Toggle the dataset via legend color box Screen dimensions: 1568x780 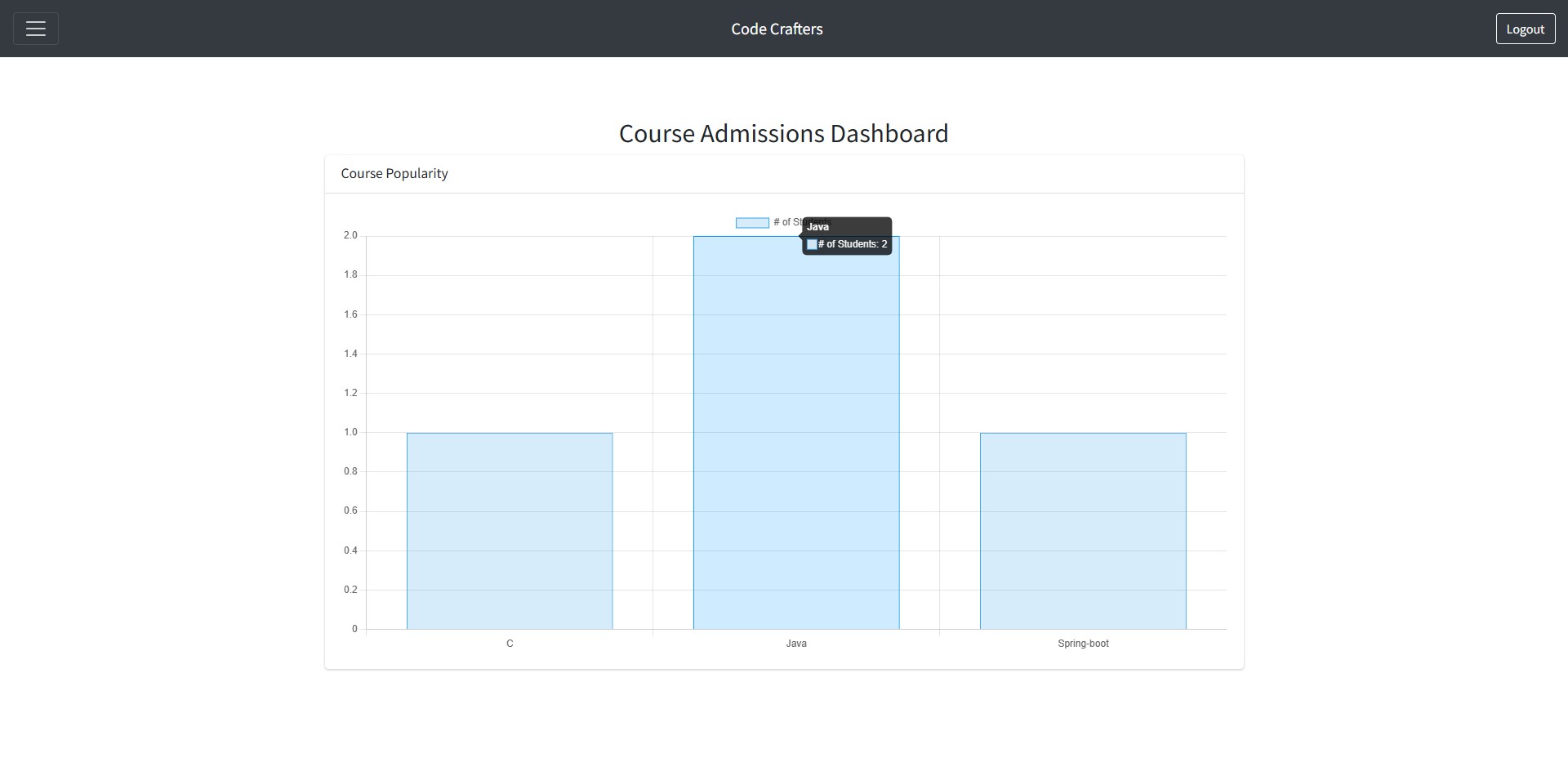(751, 223)
